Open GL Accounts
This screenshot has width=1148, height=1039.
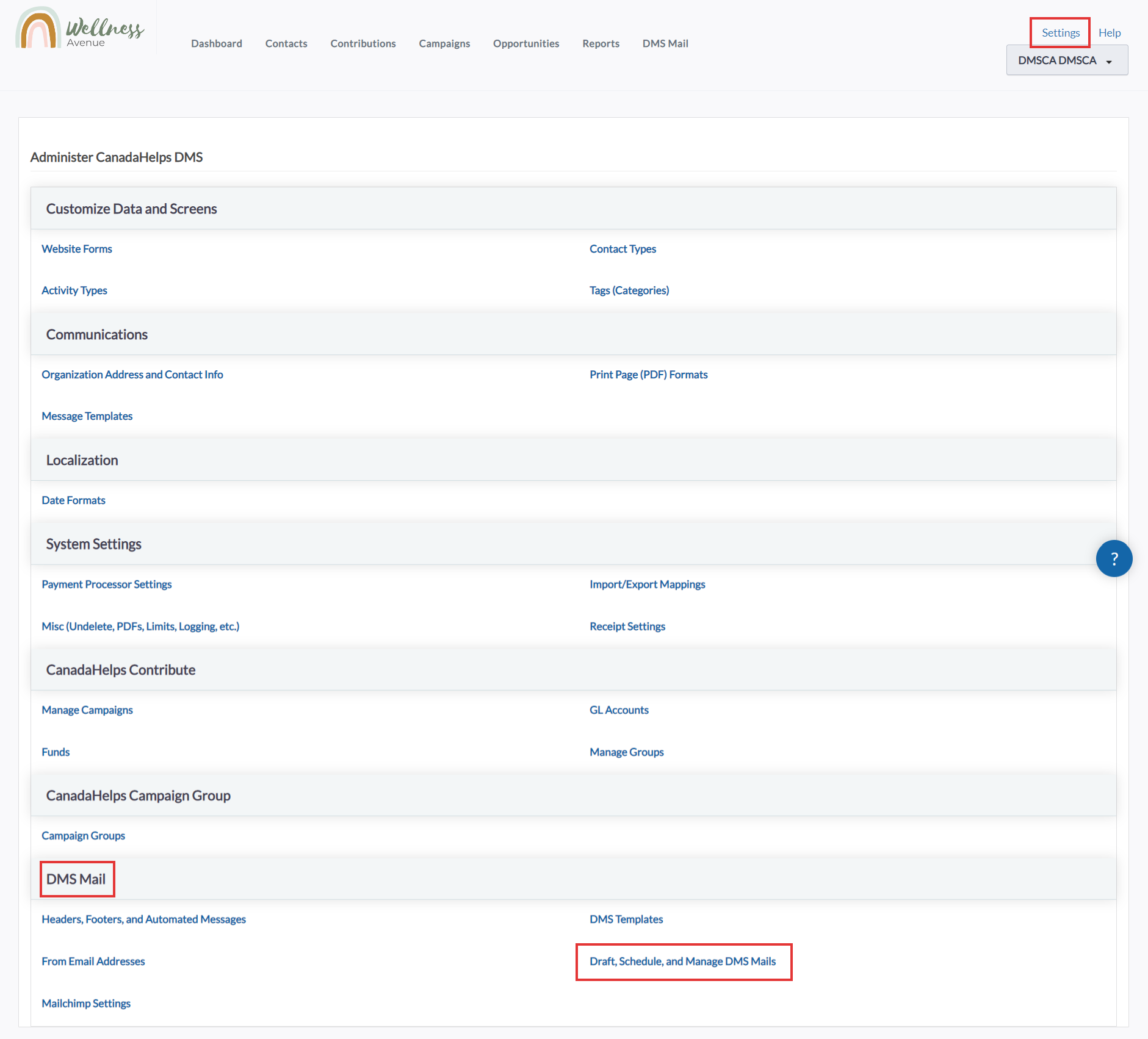[619, 710]
